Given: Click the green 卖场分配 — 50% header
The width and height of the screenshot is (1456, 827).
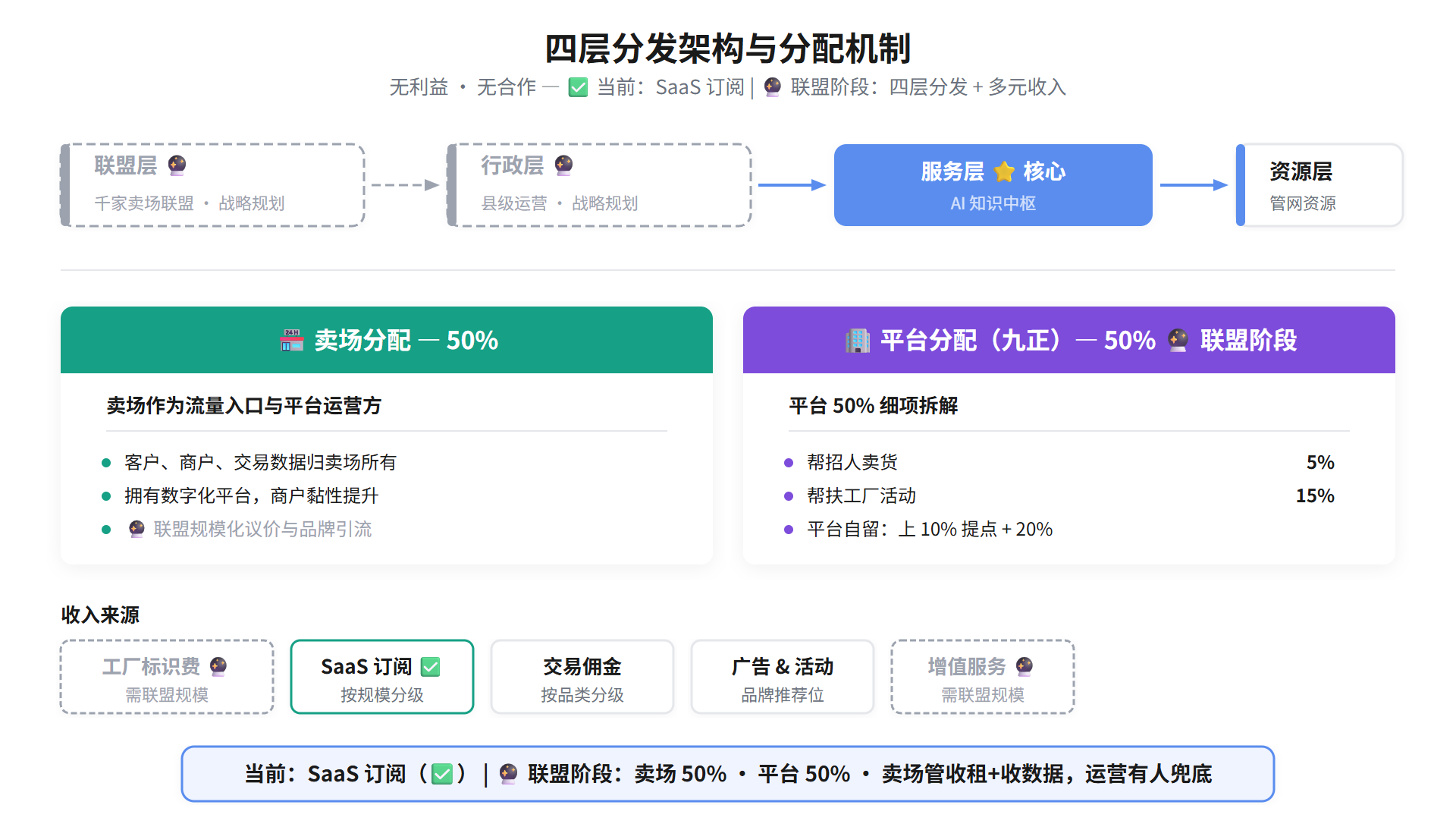Looking at the screenshot, I should pyautogui.click(x=387, y=340).
